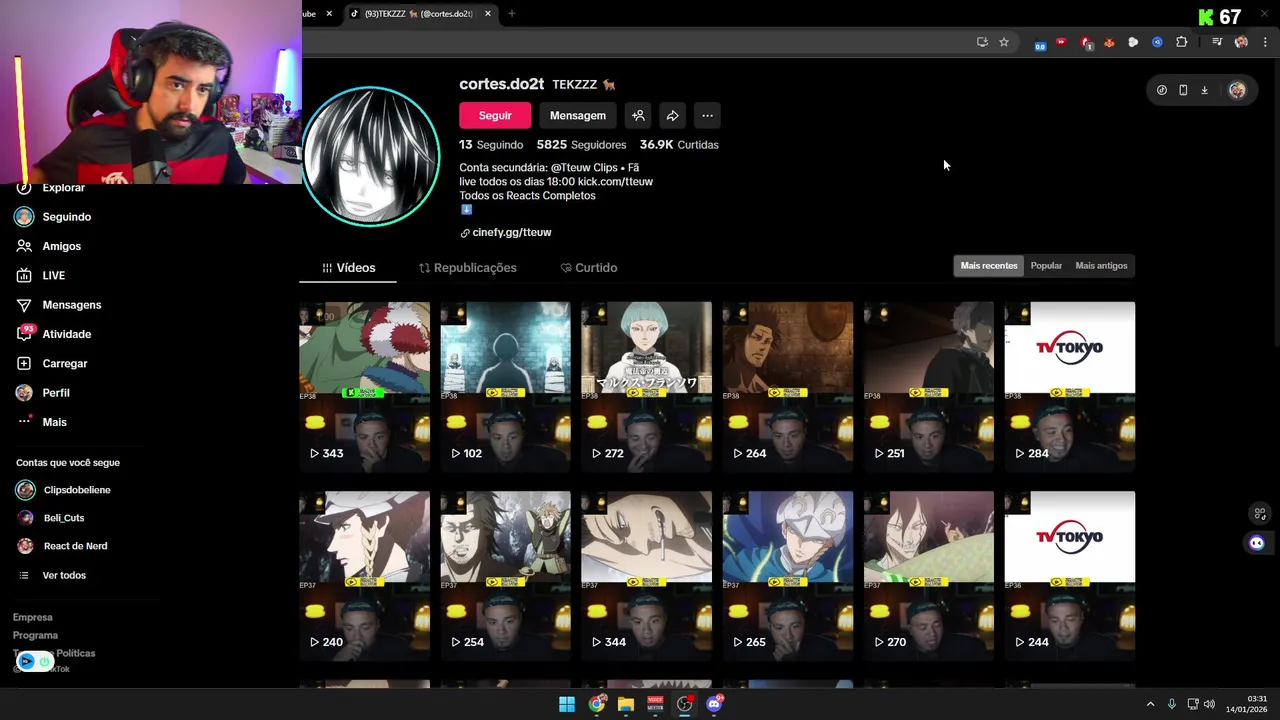Open the video with 272 views
This screenshot has width=1280, height=720.
tap(646, 386)
